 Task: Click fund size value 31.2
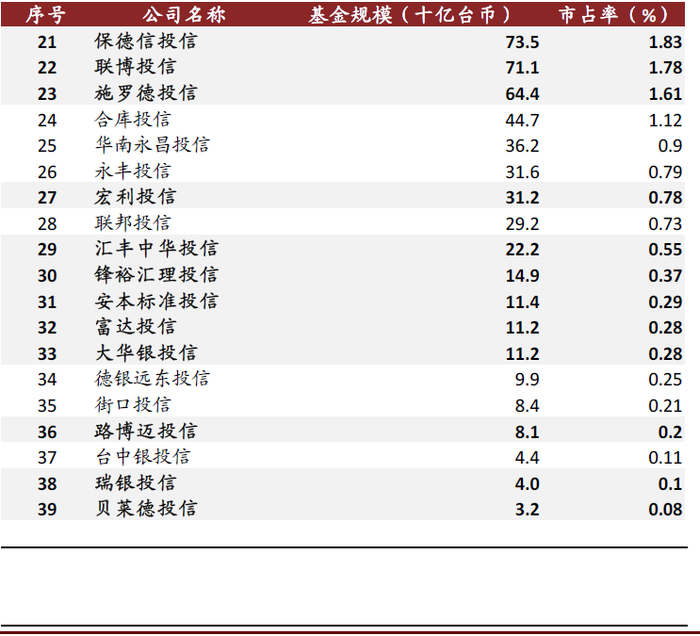522,198
